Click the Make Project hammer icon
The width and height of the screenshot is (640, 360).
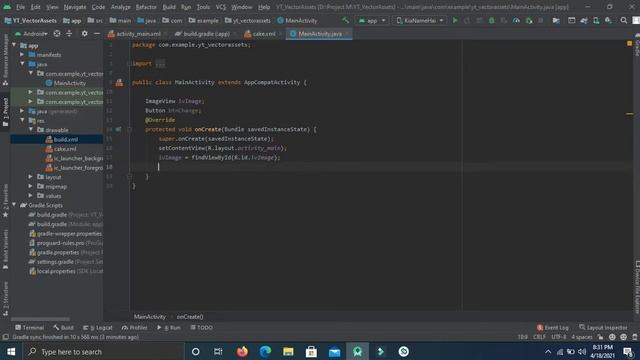click(345, 20)
